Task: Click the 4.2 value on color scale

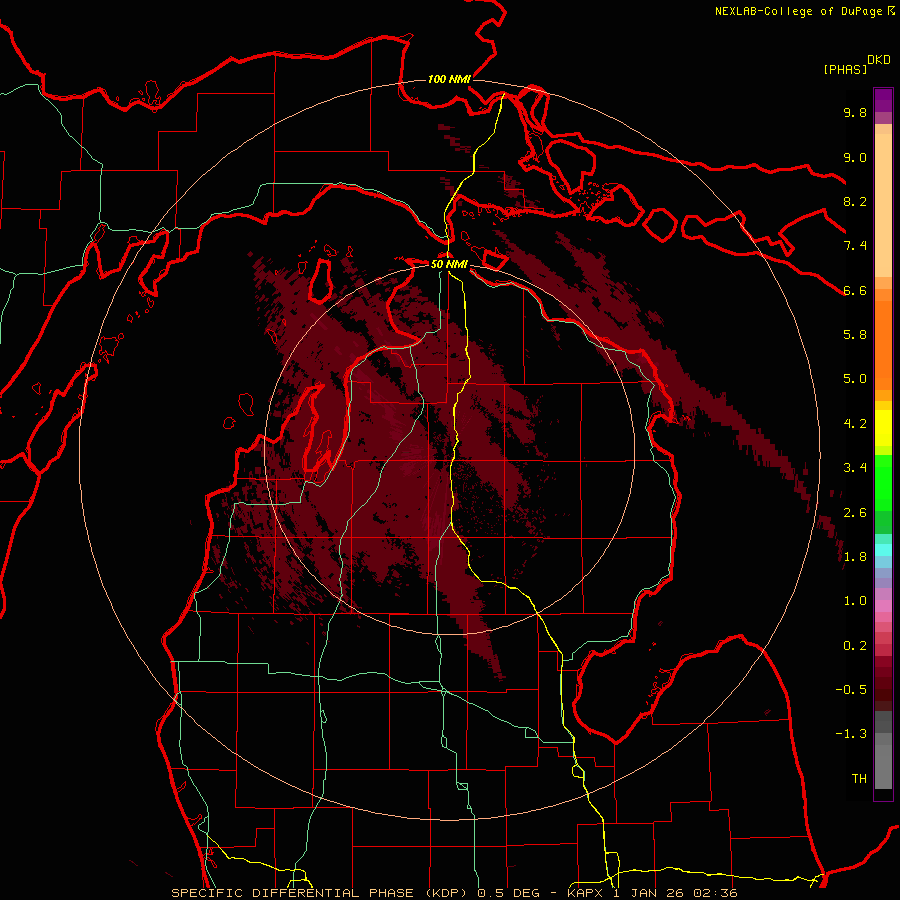Action: (x=855, y=424)
